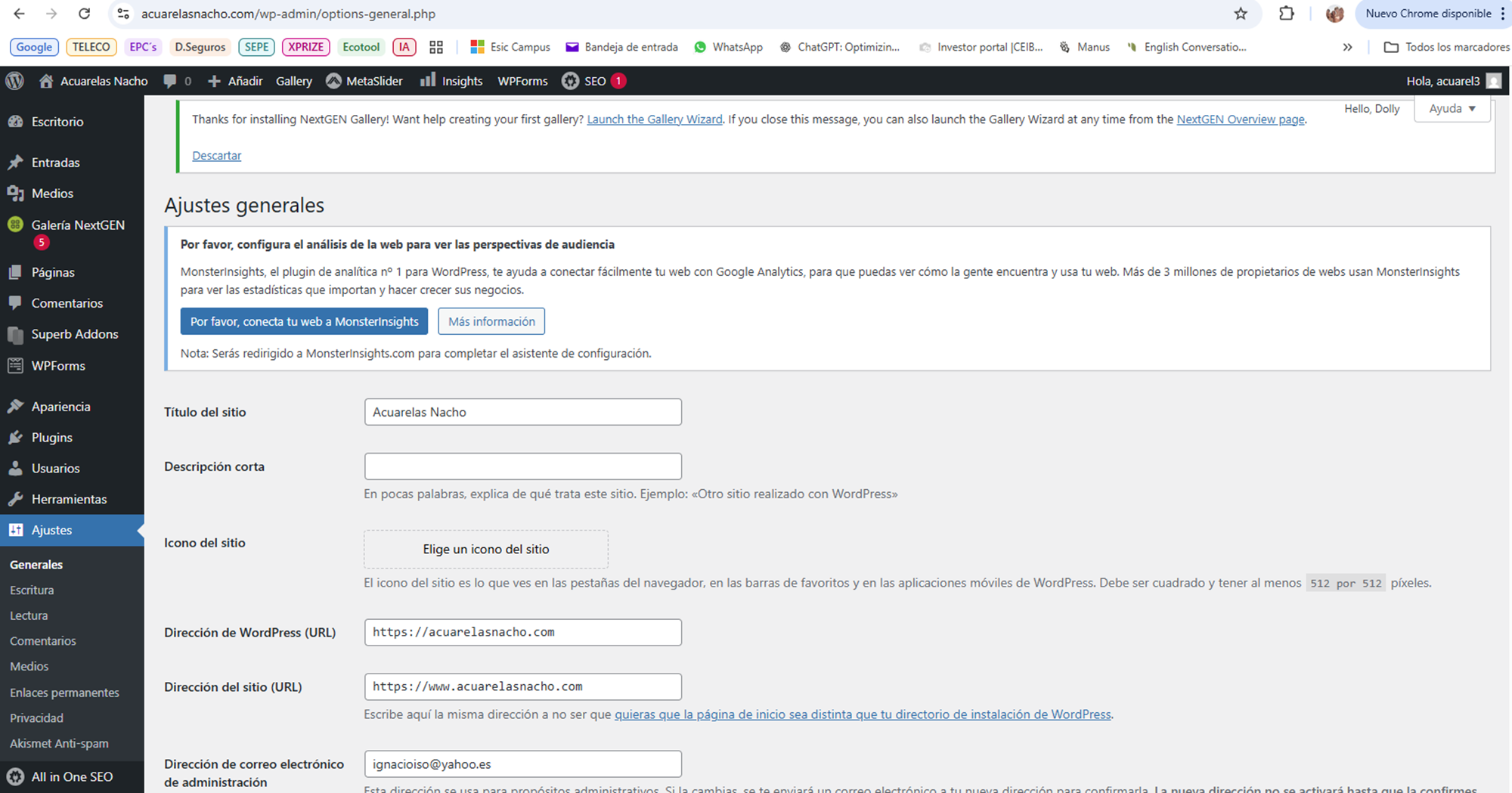Open the Bandeja de entrada bookmark

click(622, 47)
